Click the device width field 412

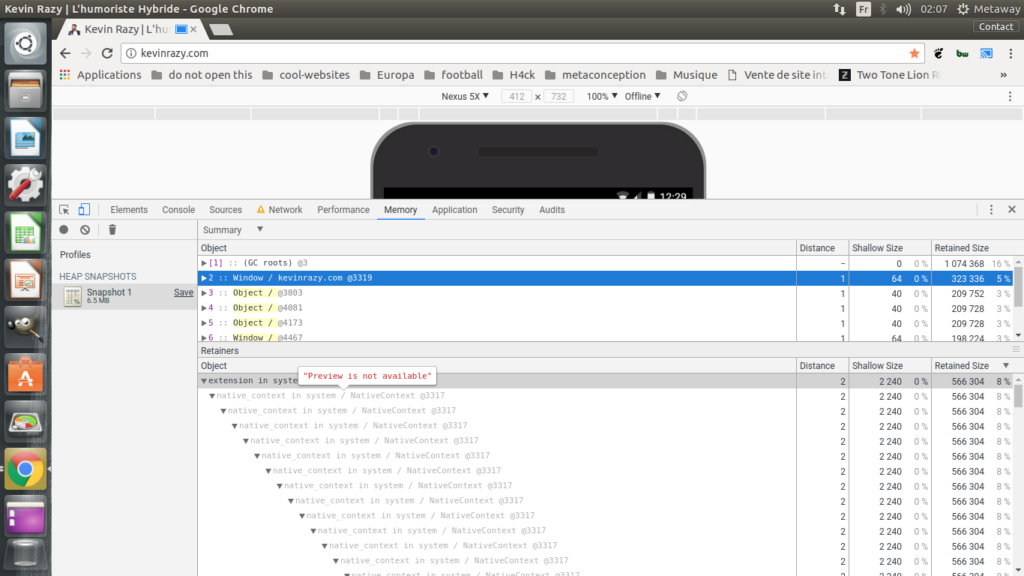point(517,96)
